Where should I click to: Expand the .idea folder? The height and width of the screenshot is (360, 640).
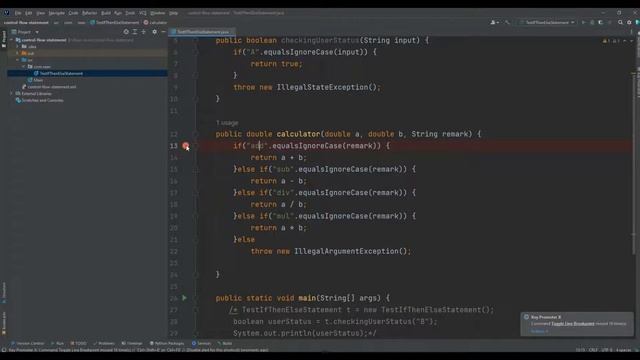point(18,47)
